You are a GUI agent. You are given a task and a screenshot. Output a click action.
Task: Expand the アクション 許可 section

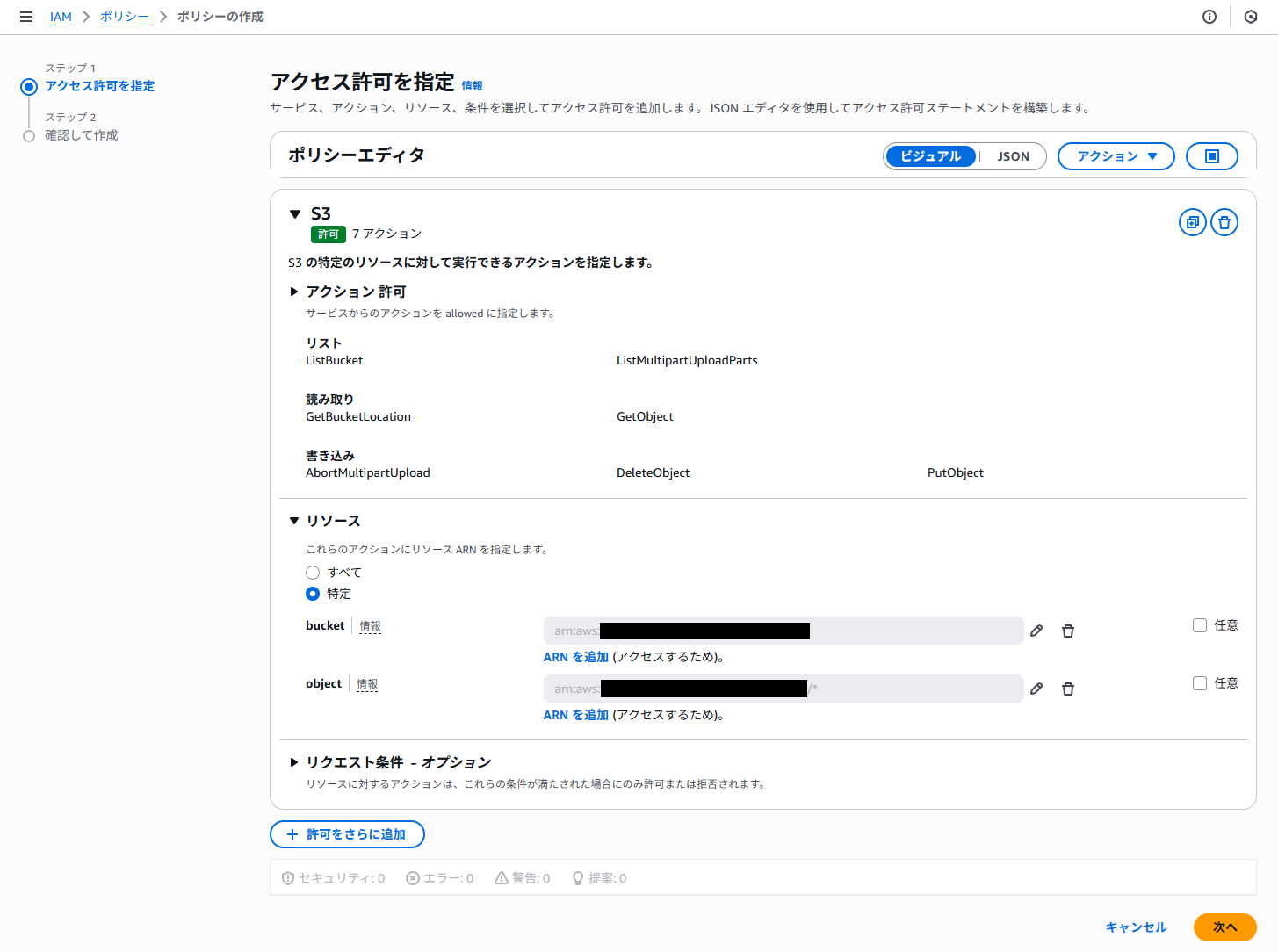coord(294,292)
